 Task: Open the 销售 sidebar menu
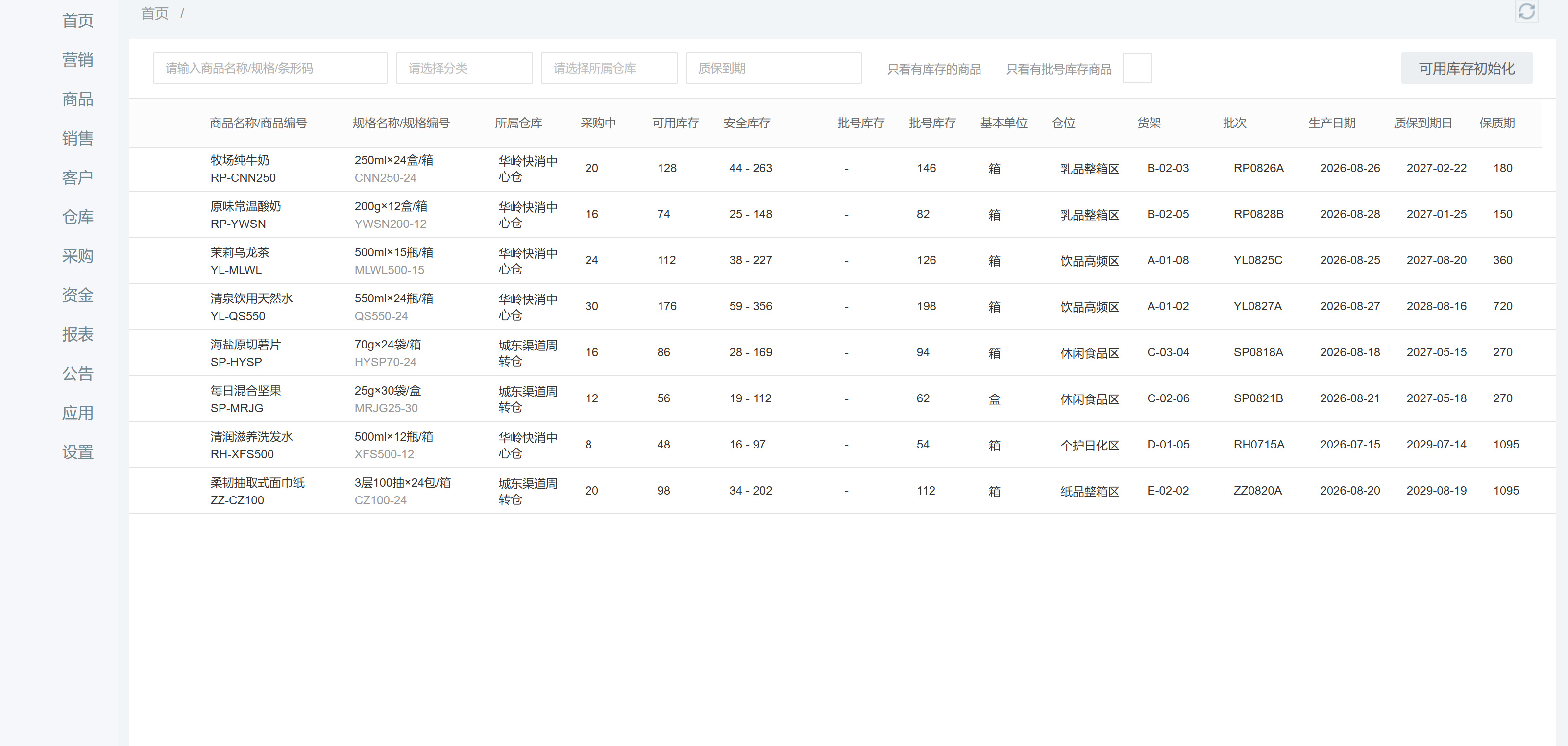[77, 138]
